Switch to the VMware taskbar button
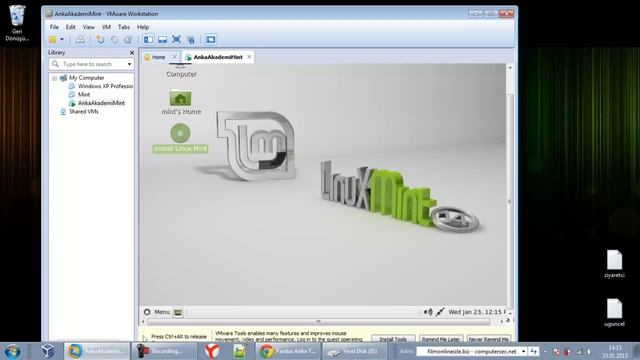This screenshot has height=360, width=640. click(96, 351)
